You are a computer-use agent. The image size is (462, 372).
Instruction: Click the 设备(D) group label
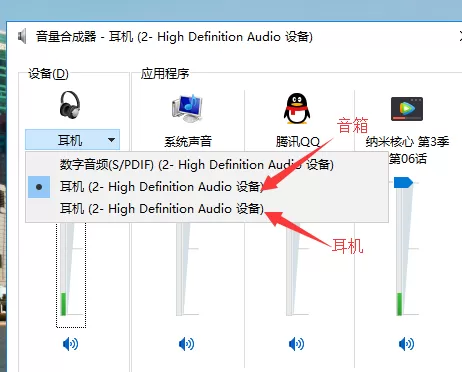coord(48,74)
